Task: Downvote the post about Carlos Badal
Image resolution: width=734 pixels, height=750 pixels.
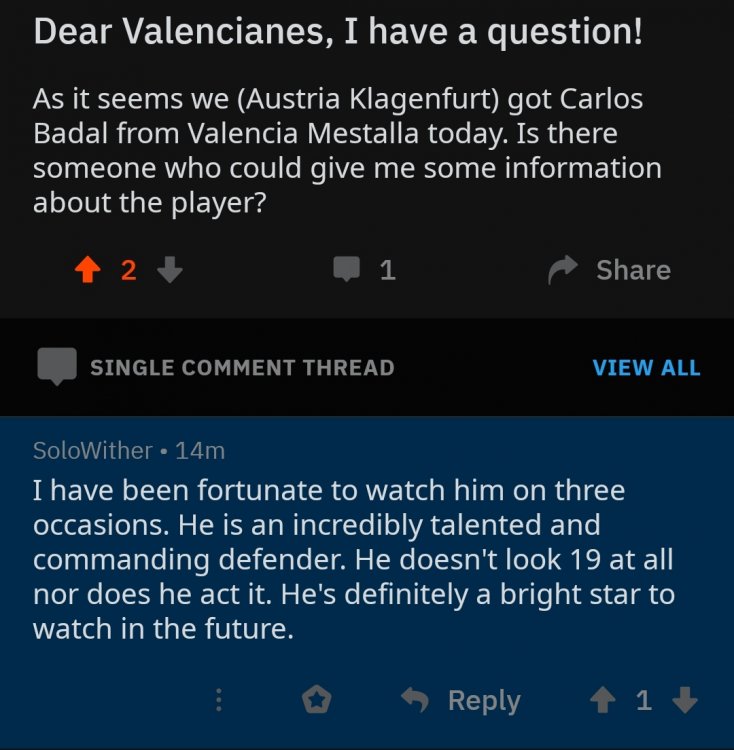Action: 170,269
